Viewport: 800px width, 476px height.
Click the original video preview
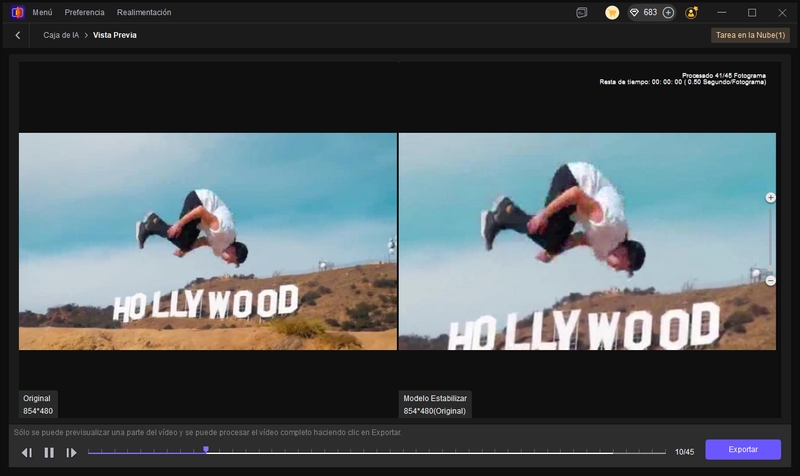point(208,241)
